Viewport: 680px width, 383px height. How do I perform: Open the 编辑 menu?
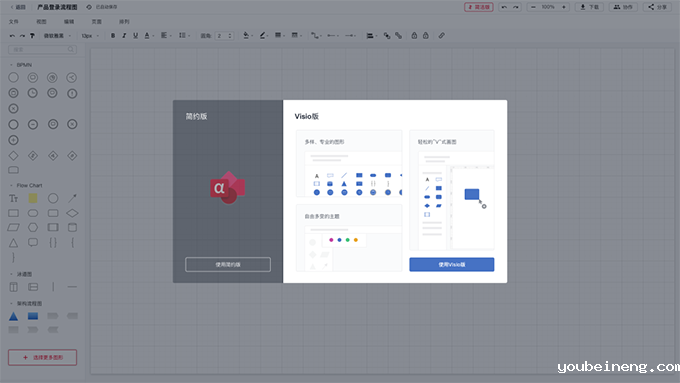coord(69,21)
